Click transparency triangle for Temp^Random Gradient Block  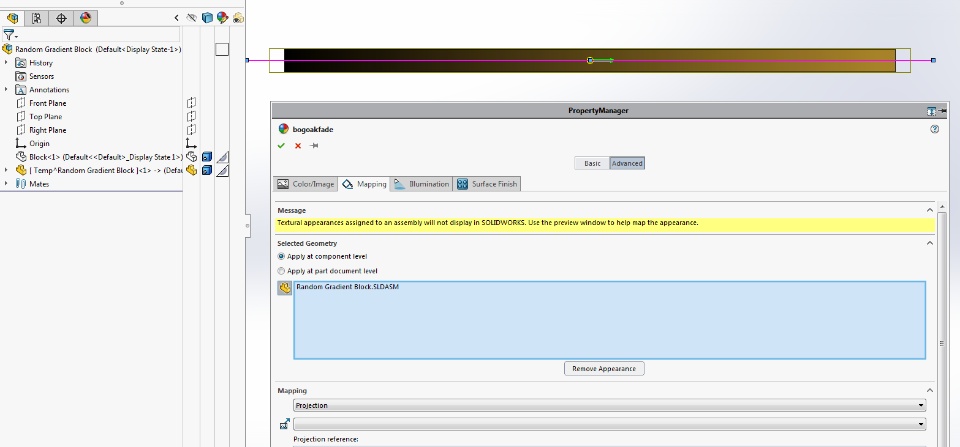click(x=223, y=170)
